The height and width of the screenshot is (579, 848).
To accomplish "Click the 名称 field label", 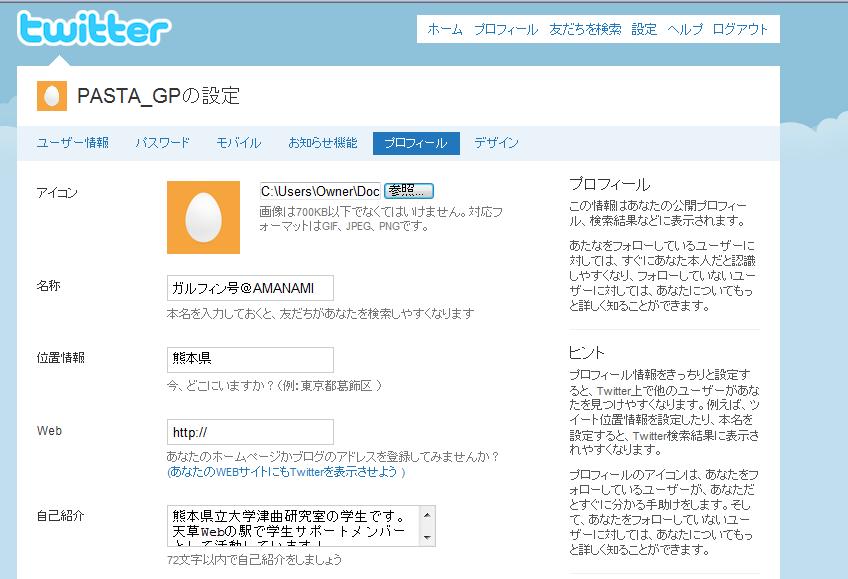I will tap(48, 285).
